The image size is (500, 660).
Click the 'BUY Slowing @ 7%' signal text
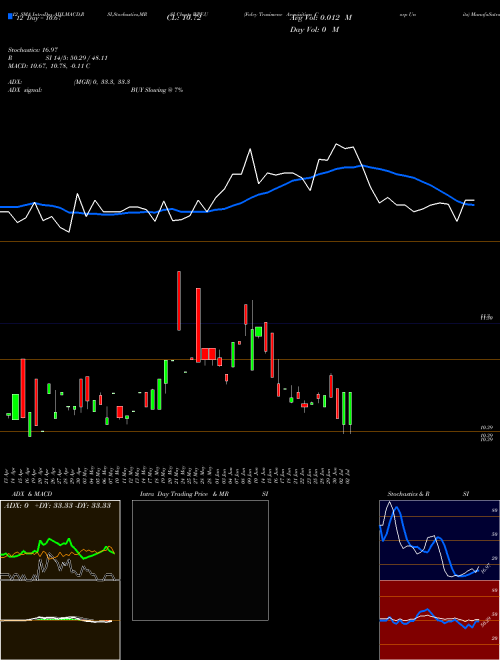[x=157, y=90]
